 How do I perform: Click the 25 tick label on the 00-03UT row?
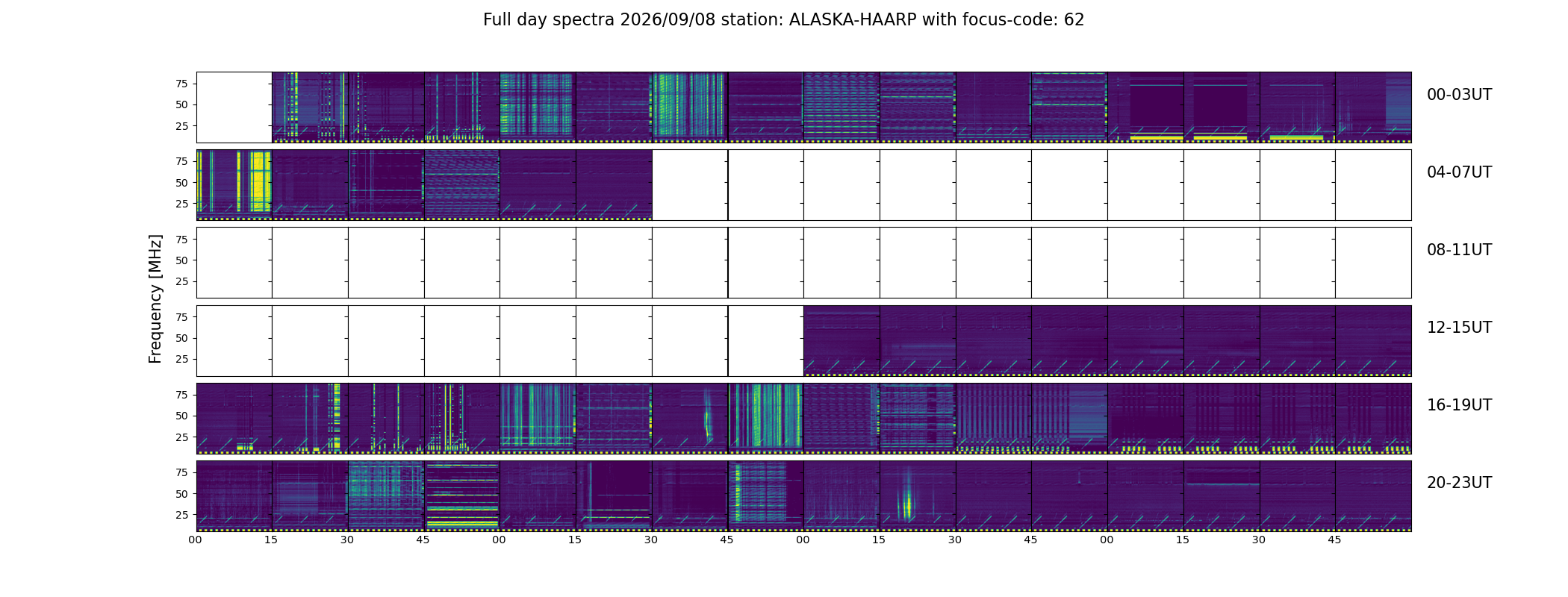(x=181, y=126)
